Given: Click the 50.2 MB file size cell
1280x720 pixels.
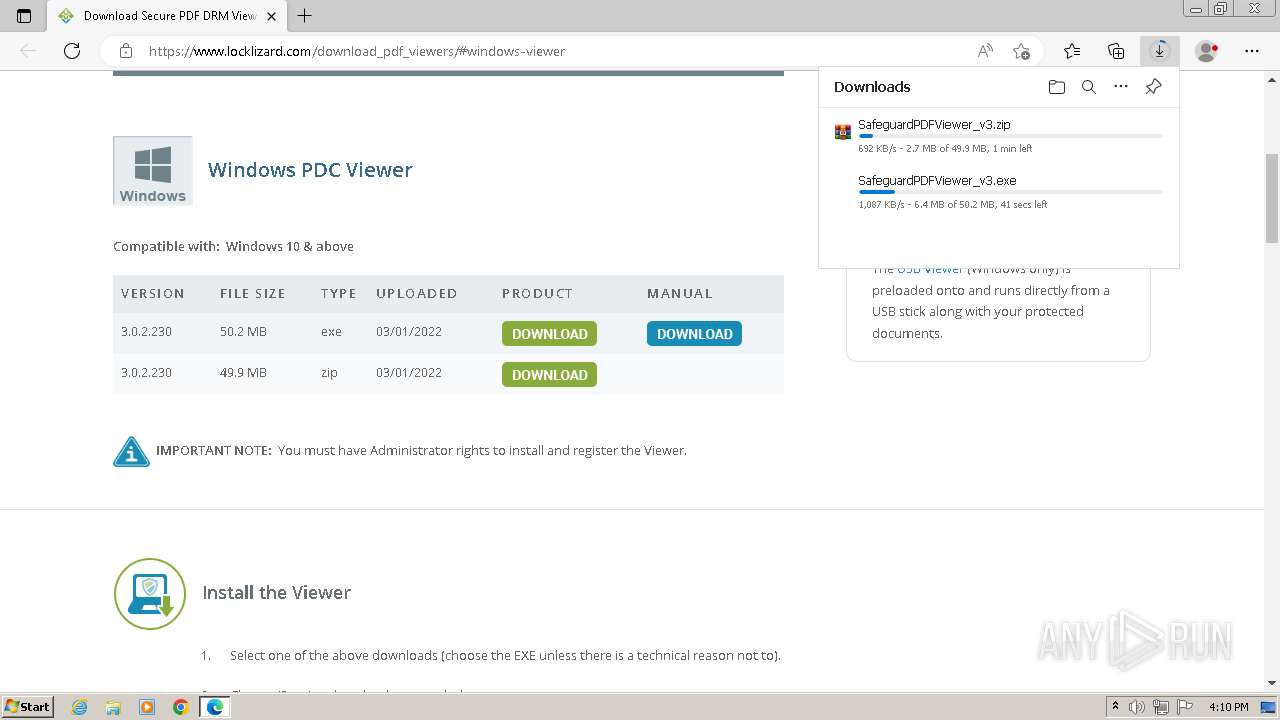Looking at the screenshot, I should coord(243,332).
